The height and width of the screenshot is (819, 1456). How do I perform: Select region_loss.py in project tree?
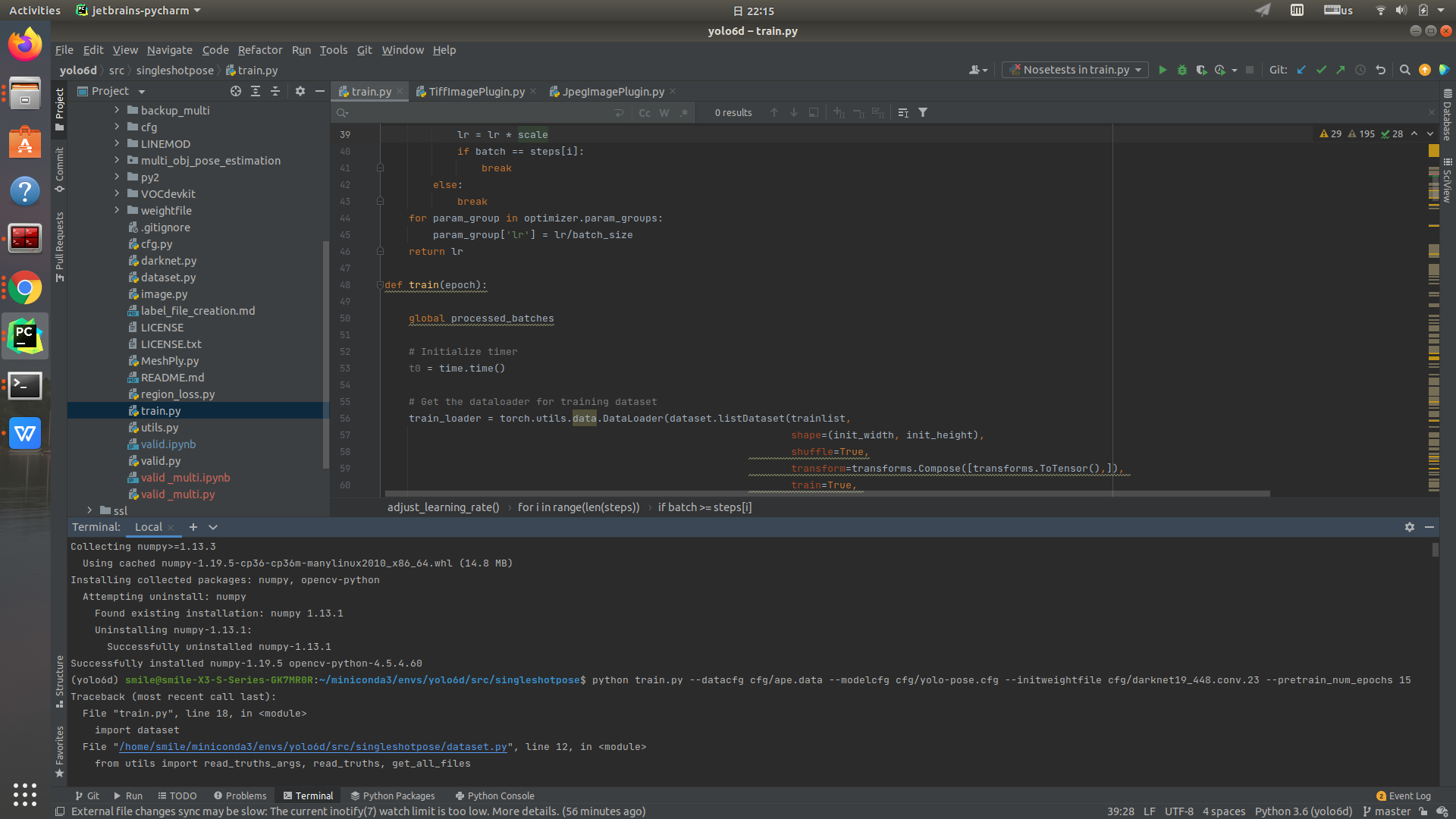[177, 394]
